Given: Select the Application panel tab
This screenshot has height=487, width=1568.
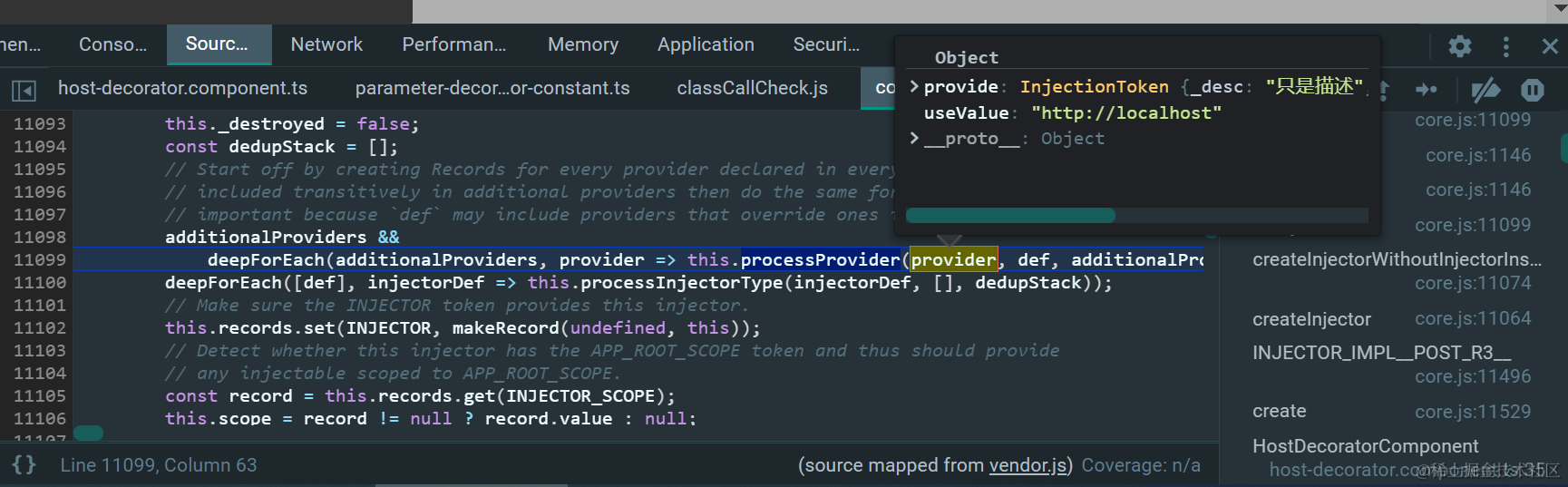Looking at the screenshot, I should (x=706, y=44).
